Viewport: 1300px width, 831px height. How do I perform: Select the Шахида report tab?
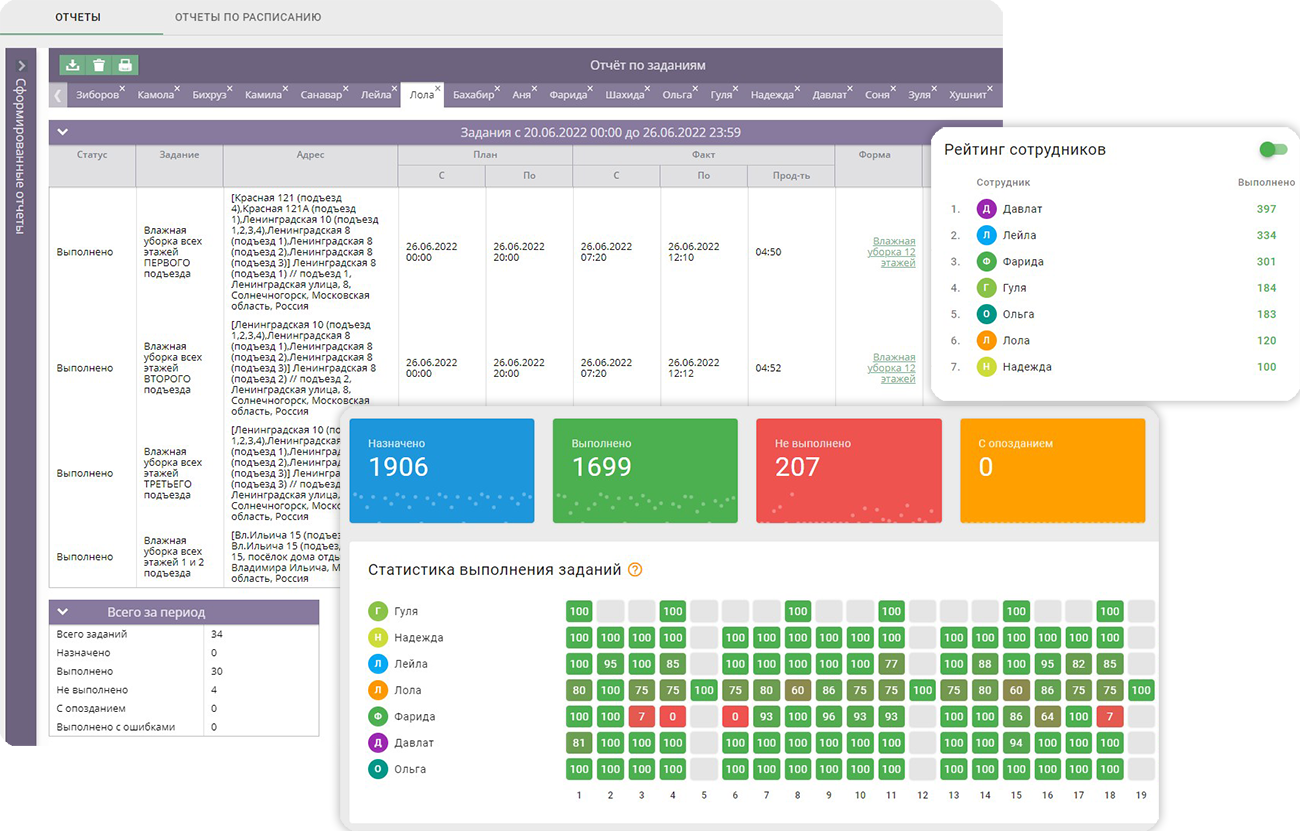click(625, 95)
